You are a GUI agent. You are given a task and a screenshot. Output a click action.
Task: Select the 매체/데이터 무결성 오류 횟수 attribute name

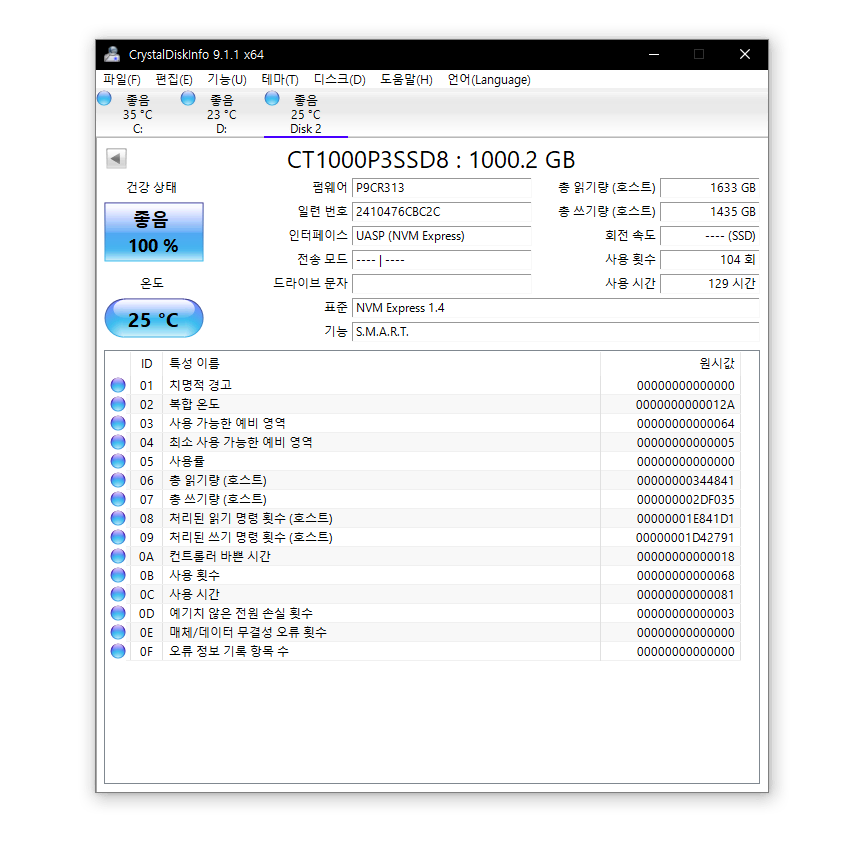point(248,632)
